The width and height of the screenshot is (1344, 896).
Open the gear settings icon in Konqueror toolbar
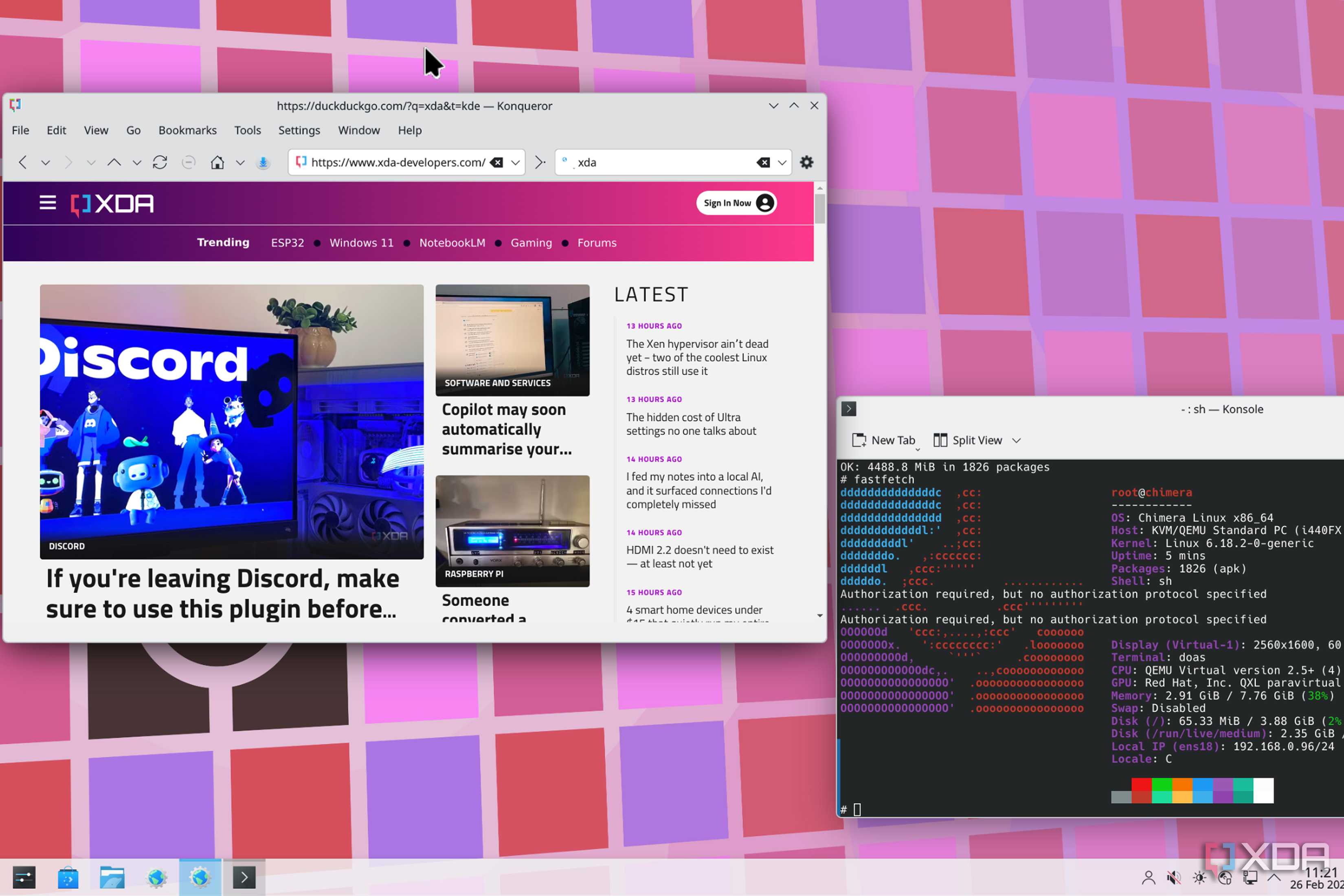pos(806,162)
